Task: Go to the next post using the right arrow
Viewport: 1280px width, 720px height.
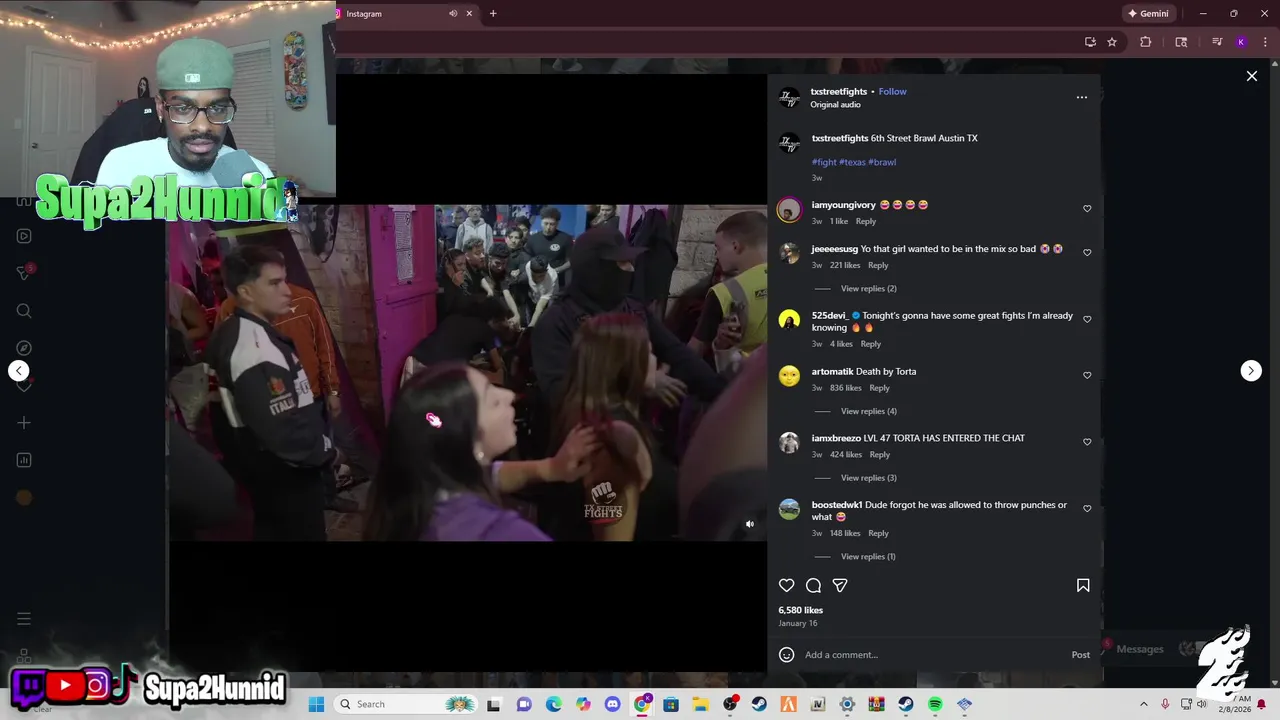Action: pos(1251,371)
